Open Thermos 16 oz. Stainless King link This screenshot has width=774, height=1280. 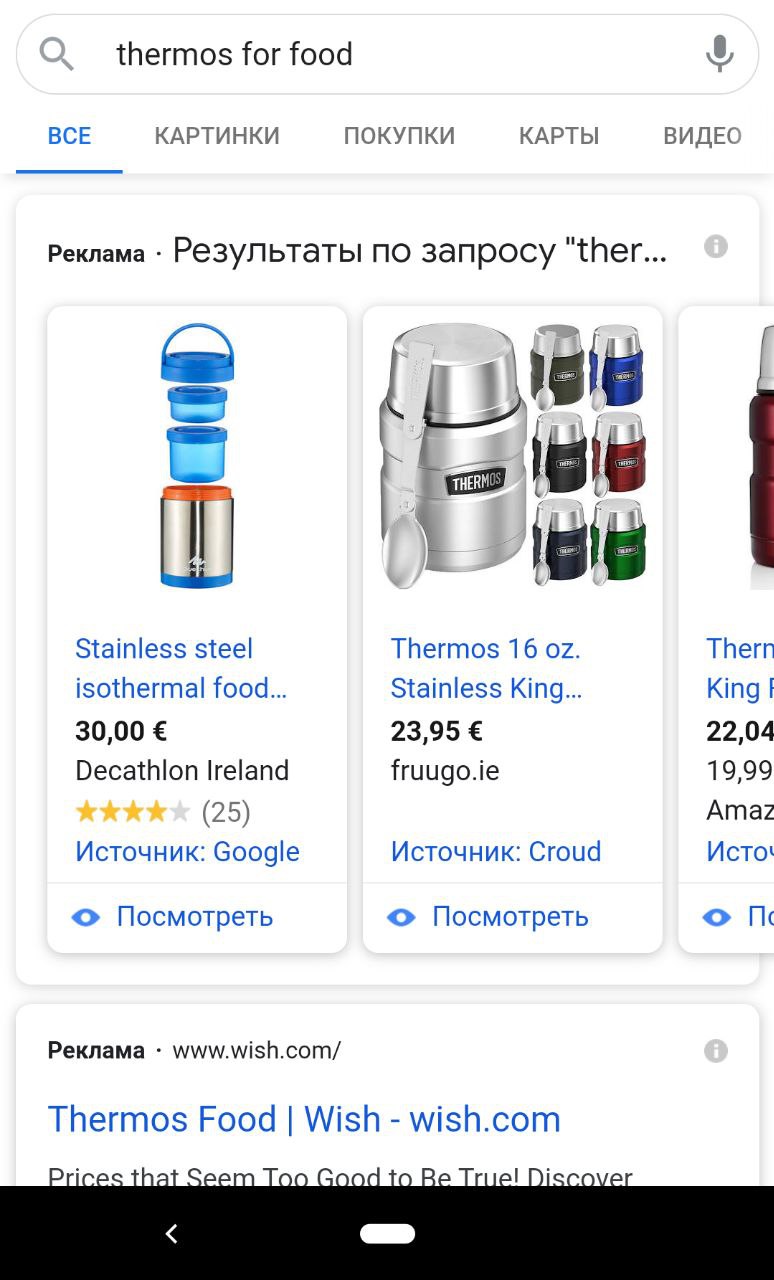point(486,668)
